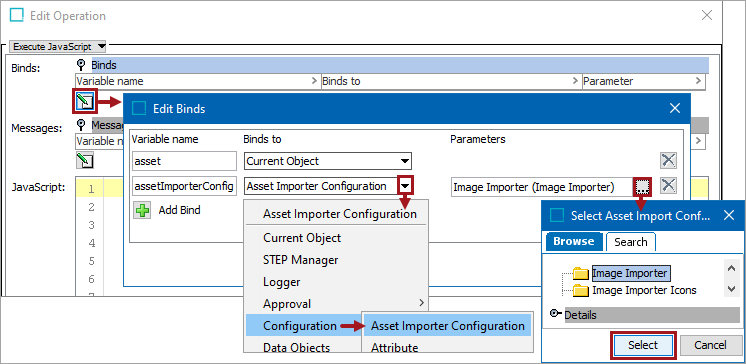Click the edit Messages pencil icon
The height and width of the screenshot is (364, 746).
84,160
